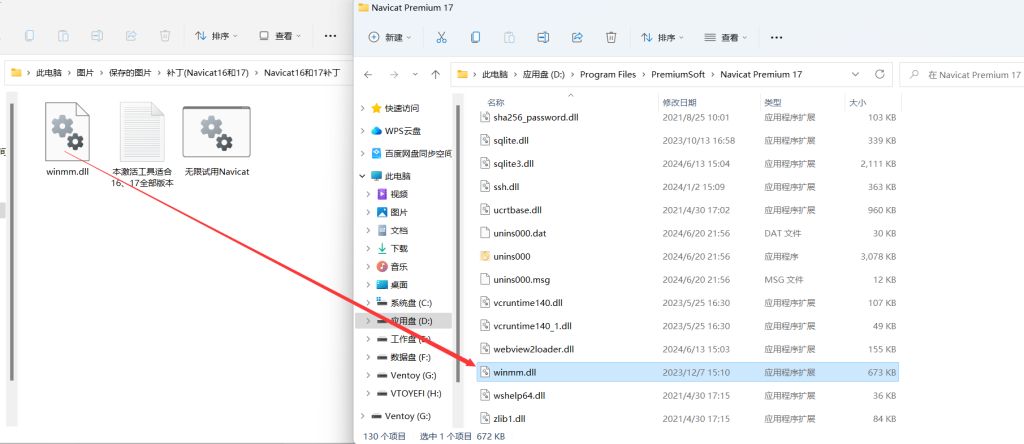This screenshot has width=1024, height=444.
Task: Expand the 系统盘 (C:) tree node arrow
Action: (367, 302)
